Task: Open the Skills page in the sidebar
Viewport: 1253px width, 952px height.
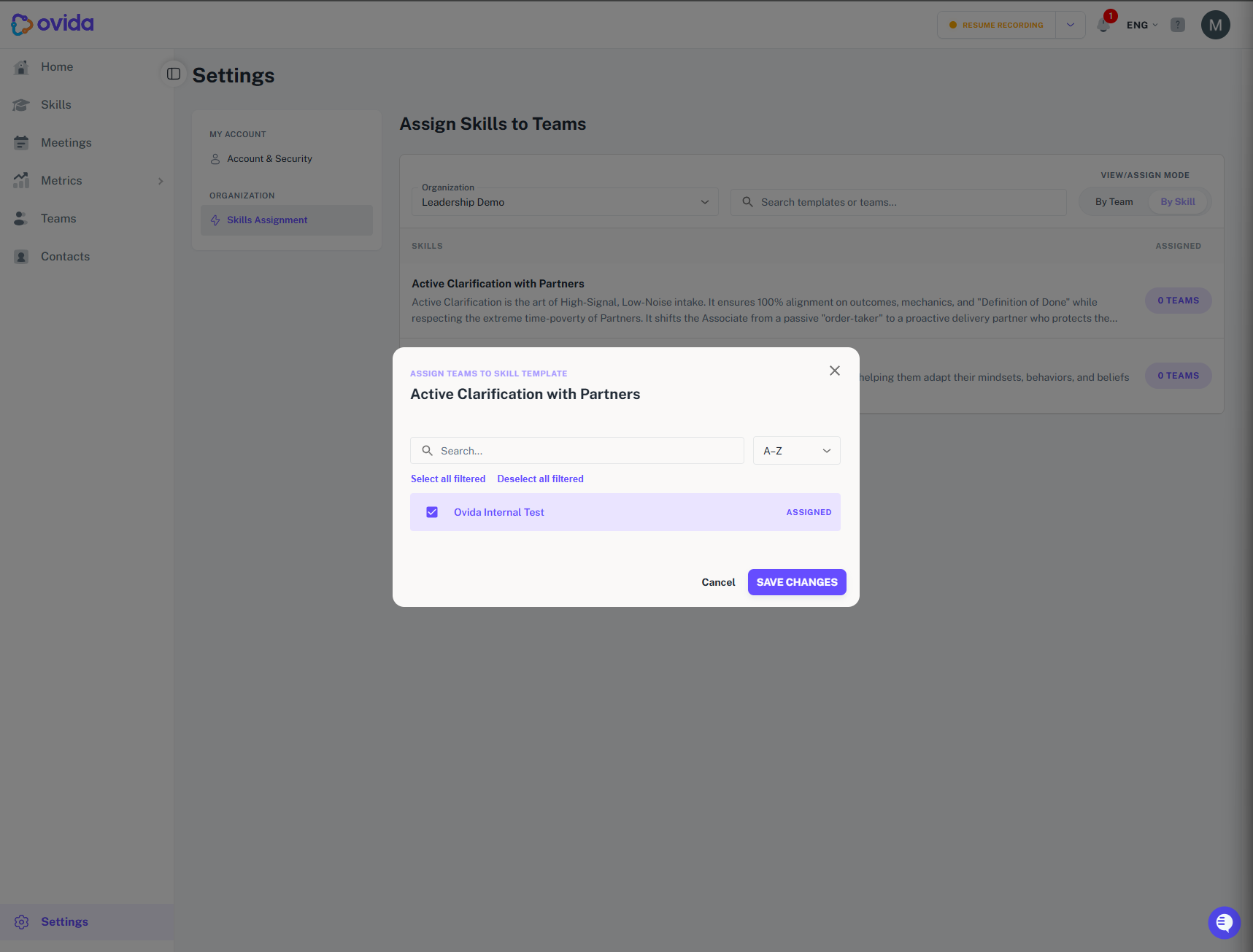Action: coord(56,105)
